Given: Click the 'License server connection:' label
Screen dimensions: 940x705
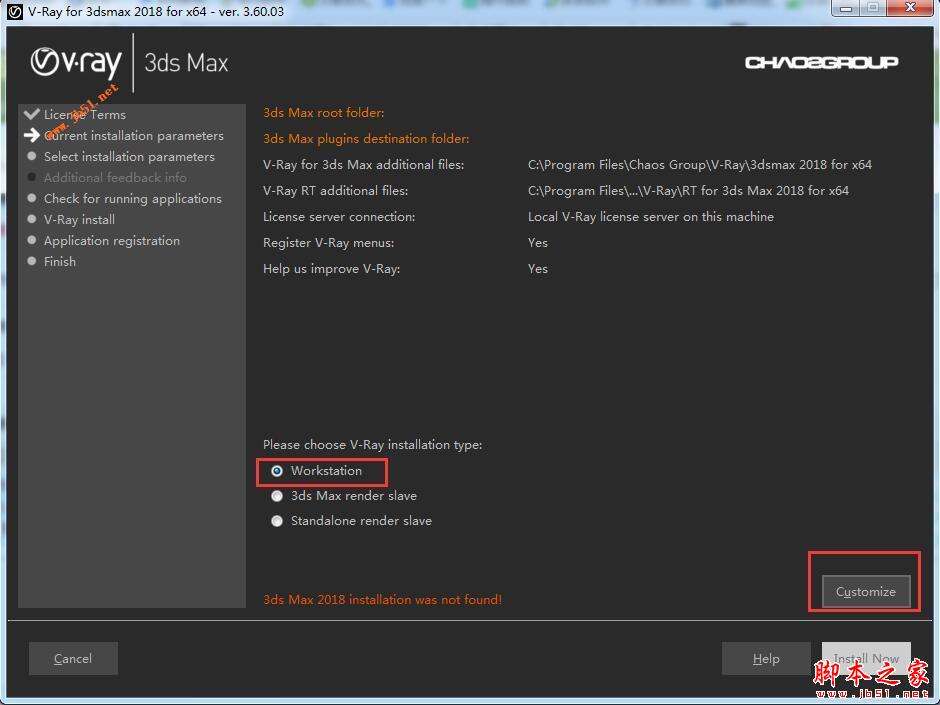Looking at the screenshot, I should 339,217.
